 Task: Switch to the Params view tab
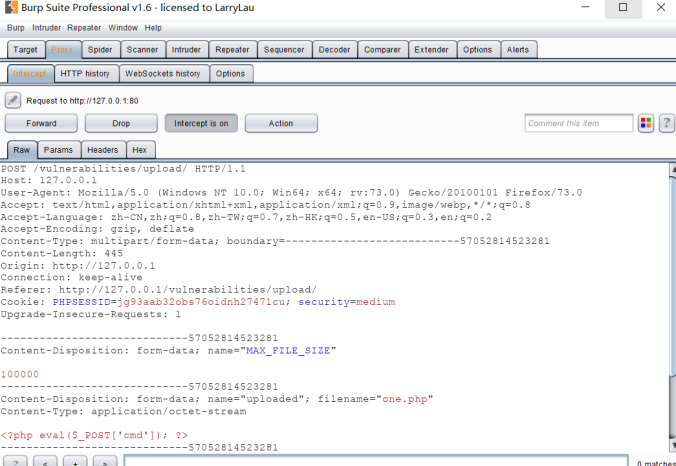coord(58,150)
